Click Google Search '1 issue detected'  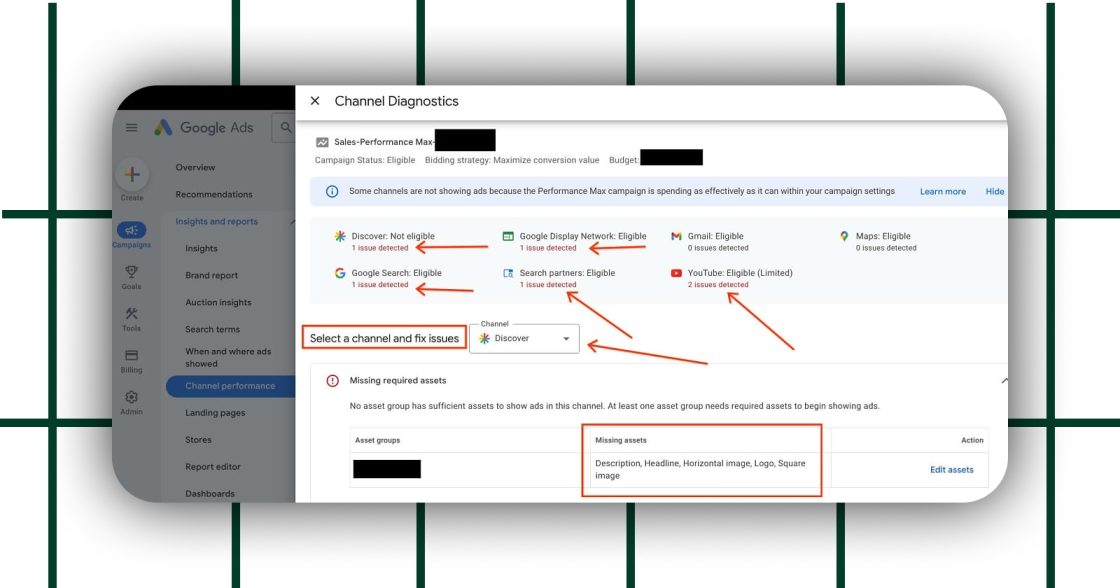[x=379, y=284]
